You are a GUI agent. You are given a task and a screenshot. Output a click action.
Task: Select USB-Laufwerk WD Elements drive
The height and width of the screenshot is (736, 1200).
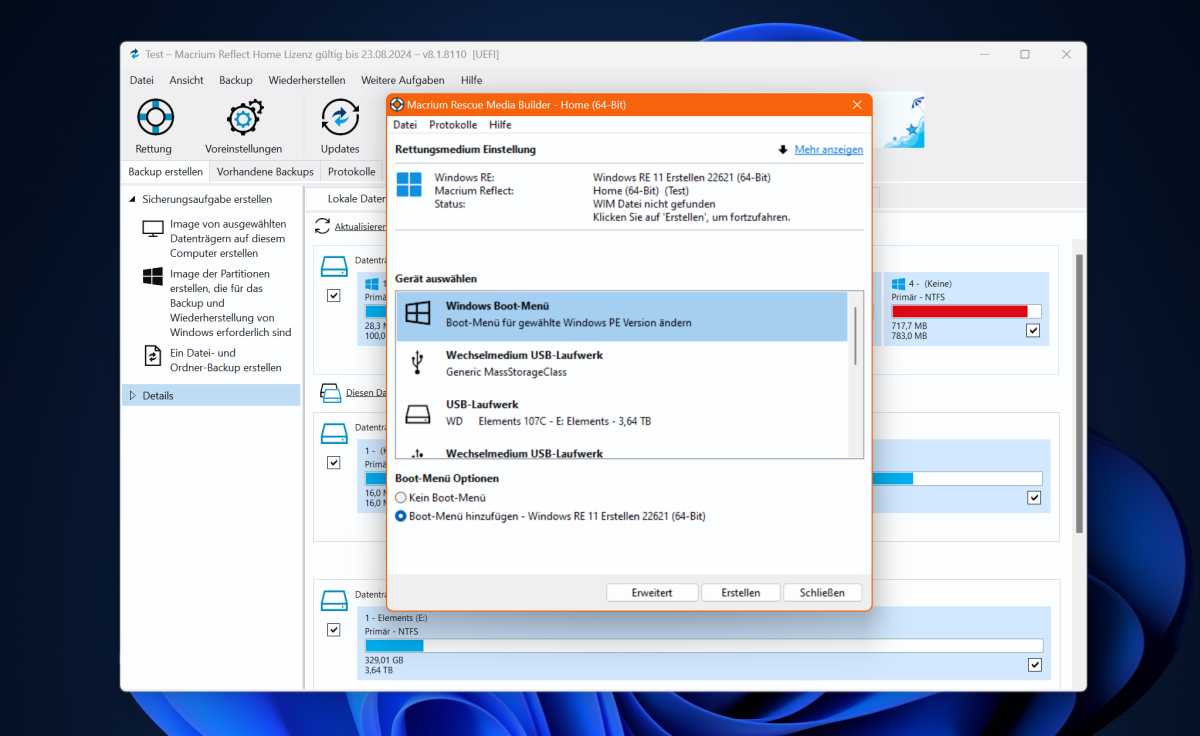[x=622, y=413]
